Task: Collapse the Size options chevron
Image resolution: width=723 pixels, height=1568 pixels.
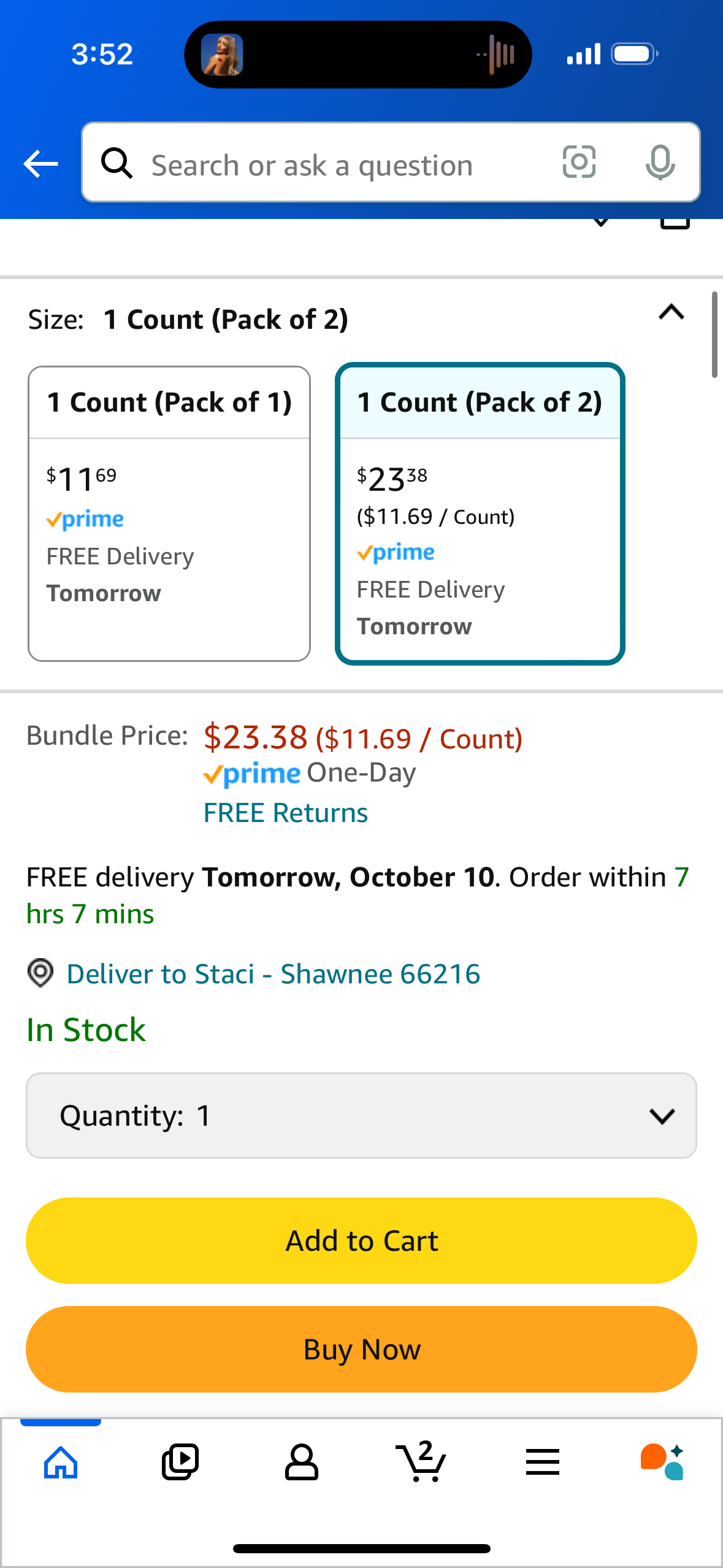Action: tap(671, 313)
